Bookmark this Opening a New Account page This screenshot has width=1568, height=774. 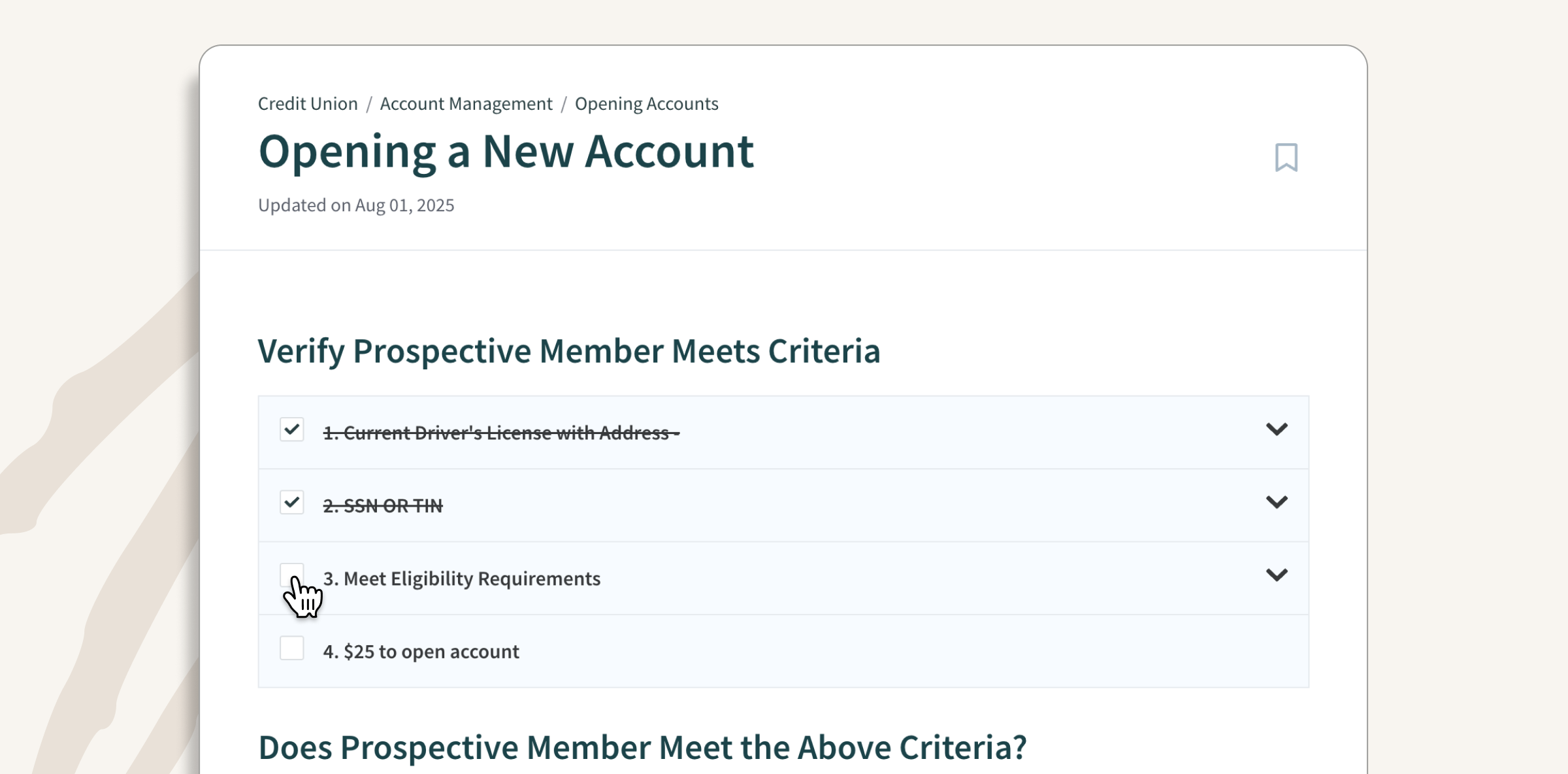point(1286,158)
